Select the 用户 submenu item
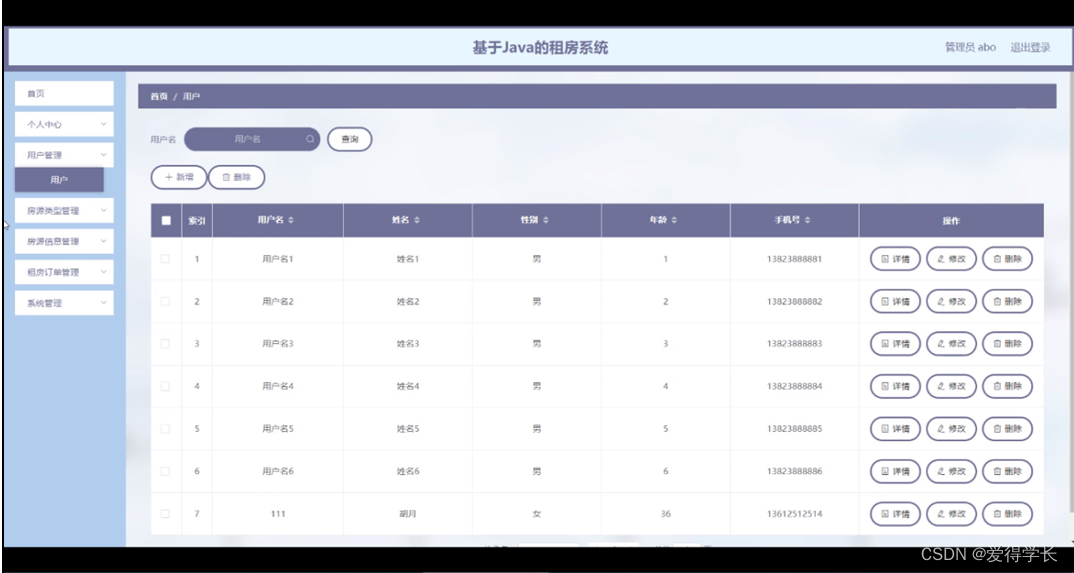 coord(60,179)
